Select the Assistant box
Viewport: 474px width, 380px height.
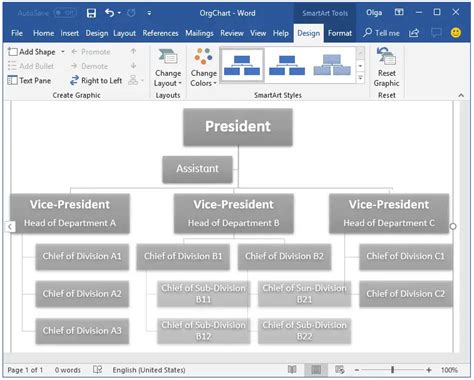pyautogui.click(x=197, y=169)
